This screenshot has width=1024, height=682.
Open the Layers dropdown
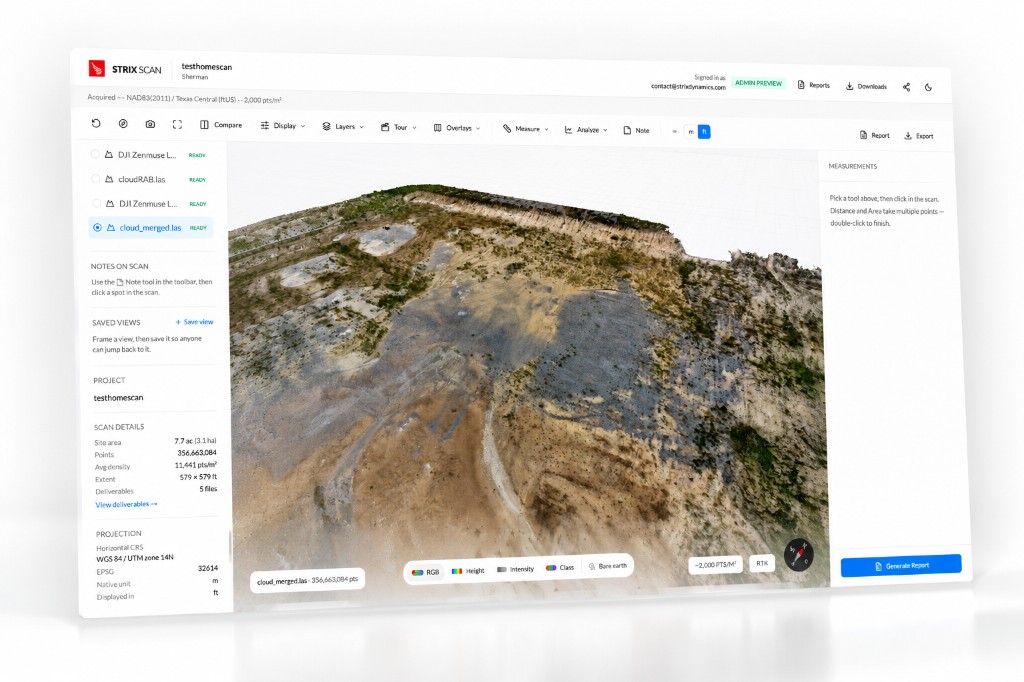(x=343, y=126)
